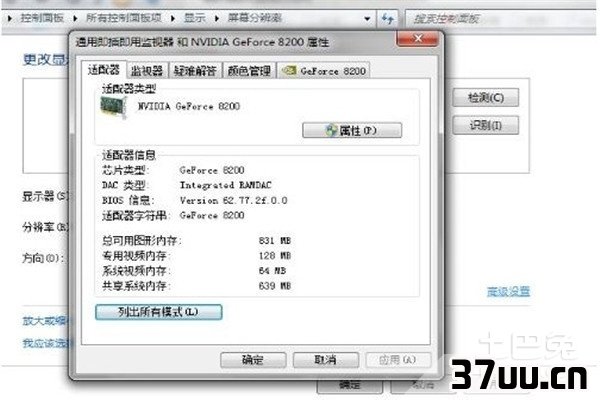Viewport: 600px width, 400px height.
Task: Click the dialog 取消 button
Action: pyautogui.click(x=326, y=360)
